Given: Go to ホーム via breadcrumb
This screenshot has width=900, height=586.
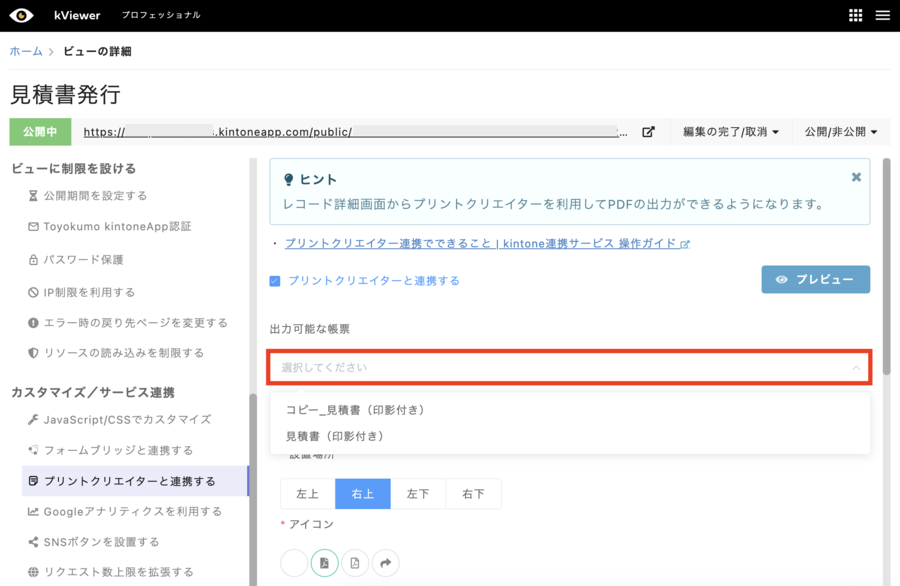Looking at the screenshot, I should 26,51.
